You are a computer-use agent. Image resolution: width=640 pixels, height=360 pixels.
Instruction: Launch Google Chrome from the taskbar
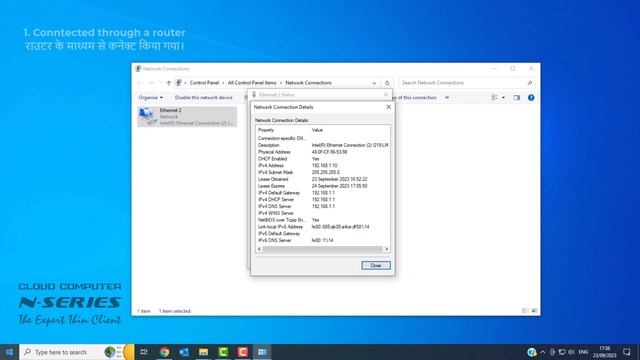point(164,352)
